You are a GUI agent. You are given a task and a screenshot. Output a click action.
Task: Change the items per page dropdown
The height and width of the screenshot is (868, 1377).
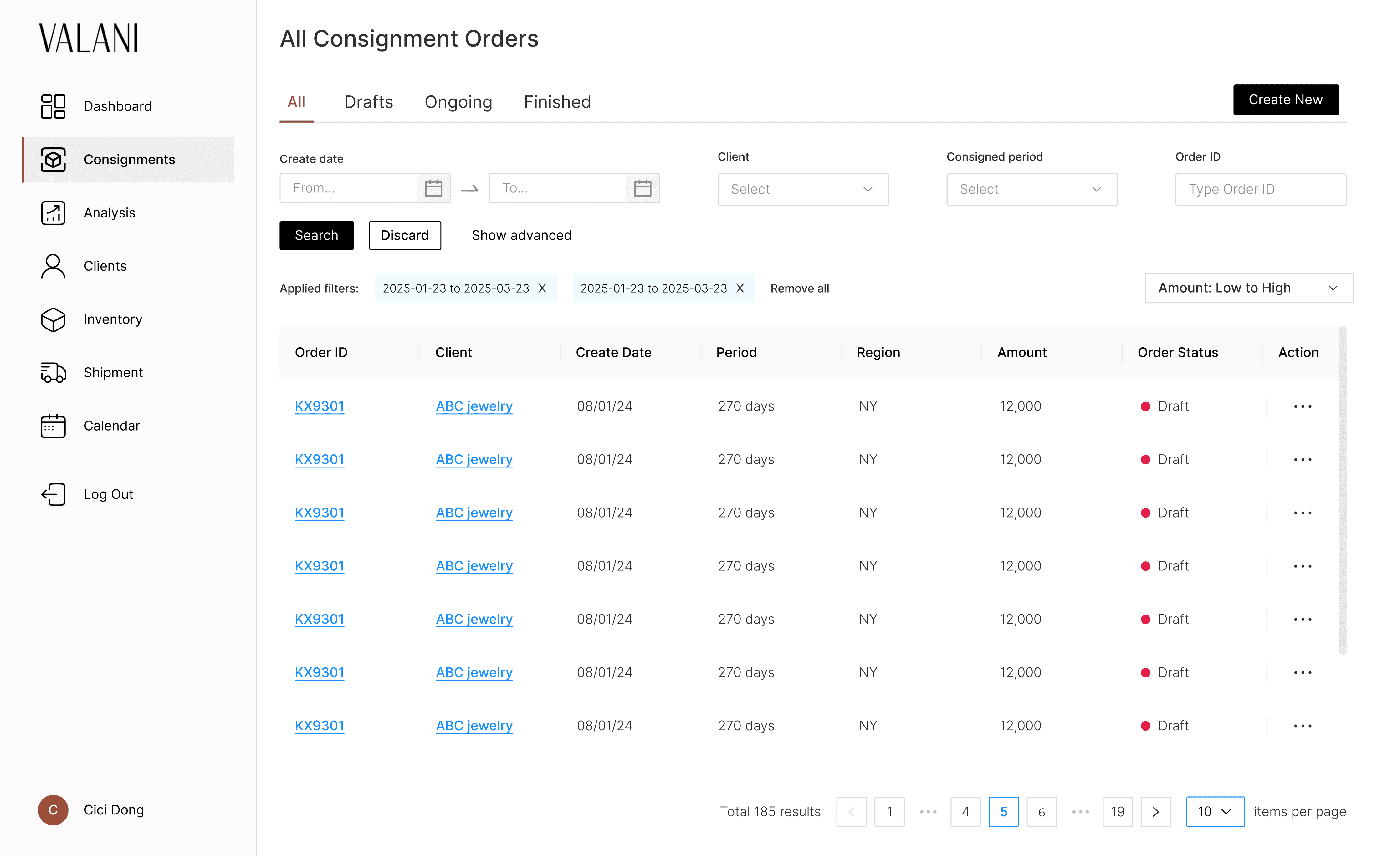[1215, 811]
